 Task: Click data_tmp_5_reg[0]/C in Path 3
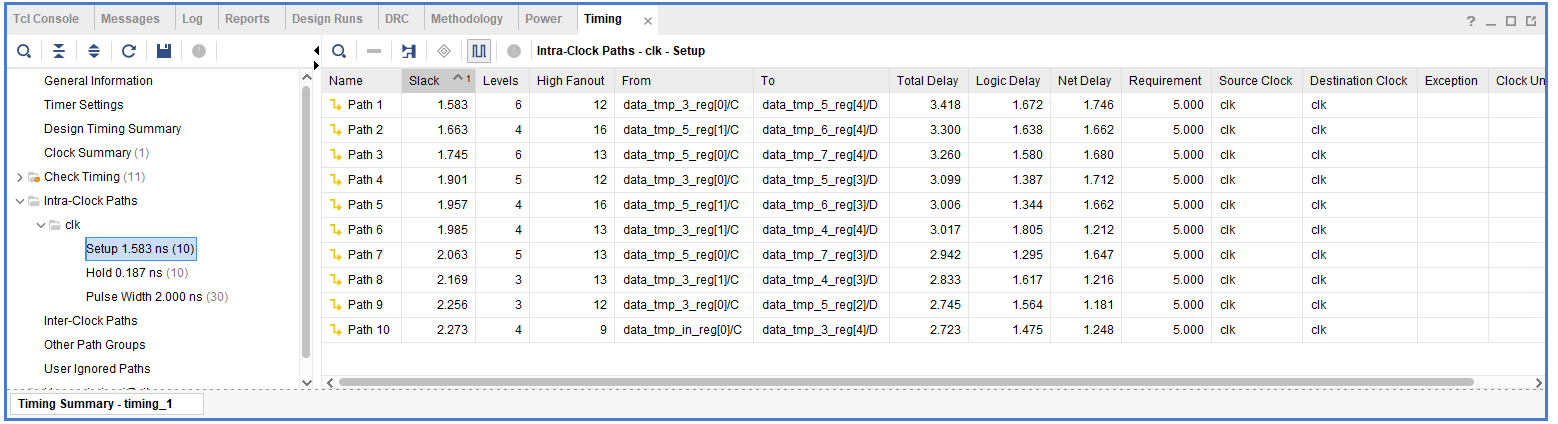coord(680,155)
